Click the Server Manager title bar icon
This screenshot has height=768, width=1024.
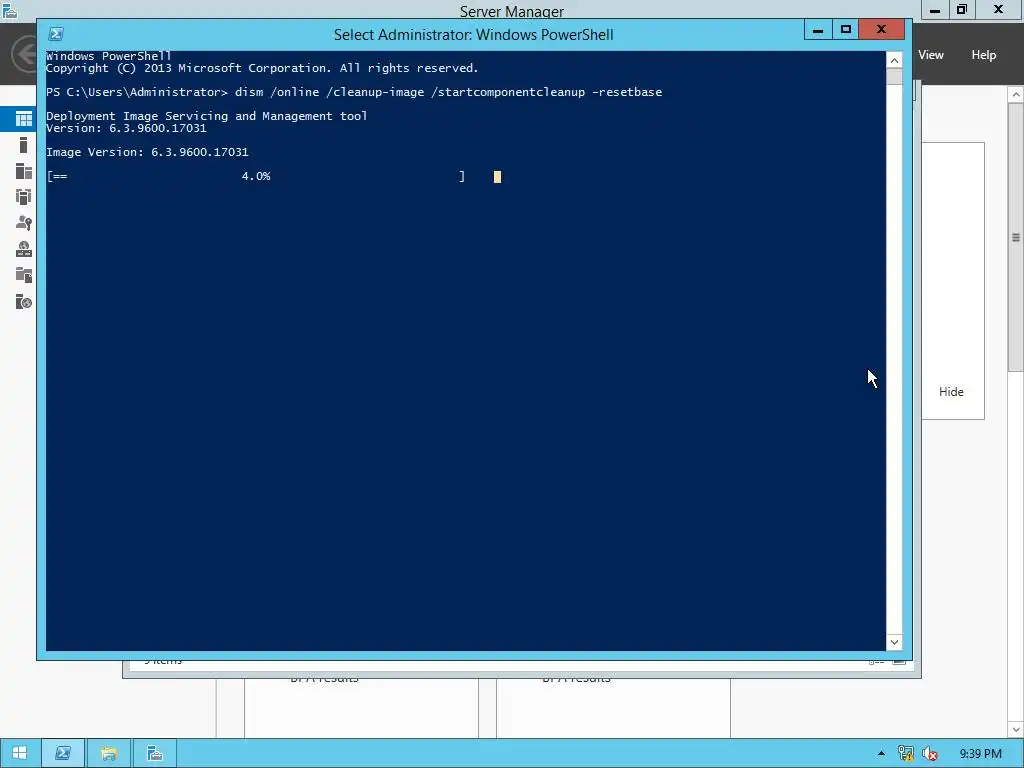pyautogui.click(x=10, y=10)
